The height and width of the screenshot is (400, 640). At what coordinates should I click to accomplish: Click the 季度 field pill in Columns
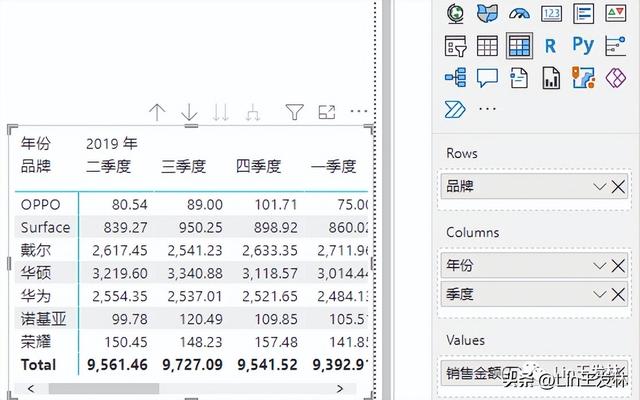click(x=534, y=294)
